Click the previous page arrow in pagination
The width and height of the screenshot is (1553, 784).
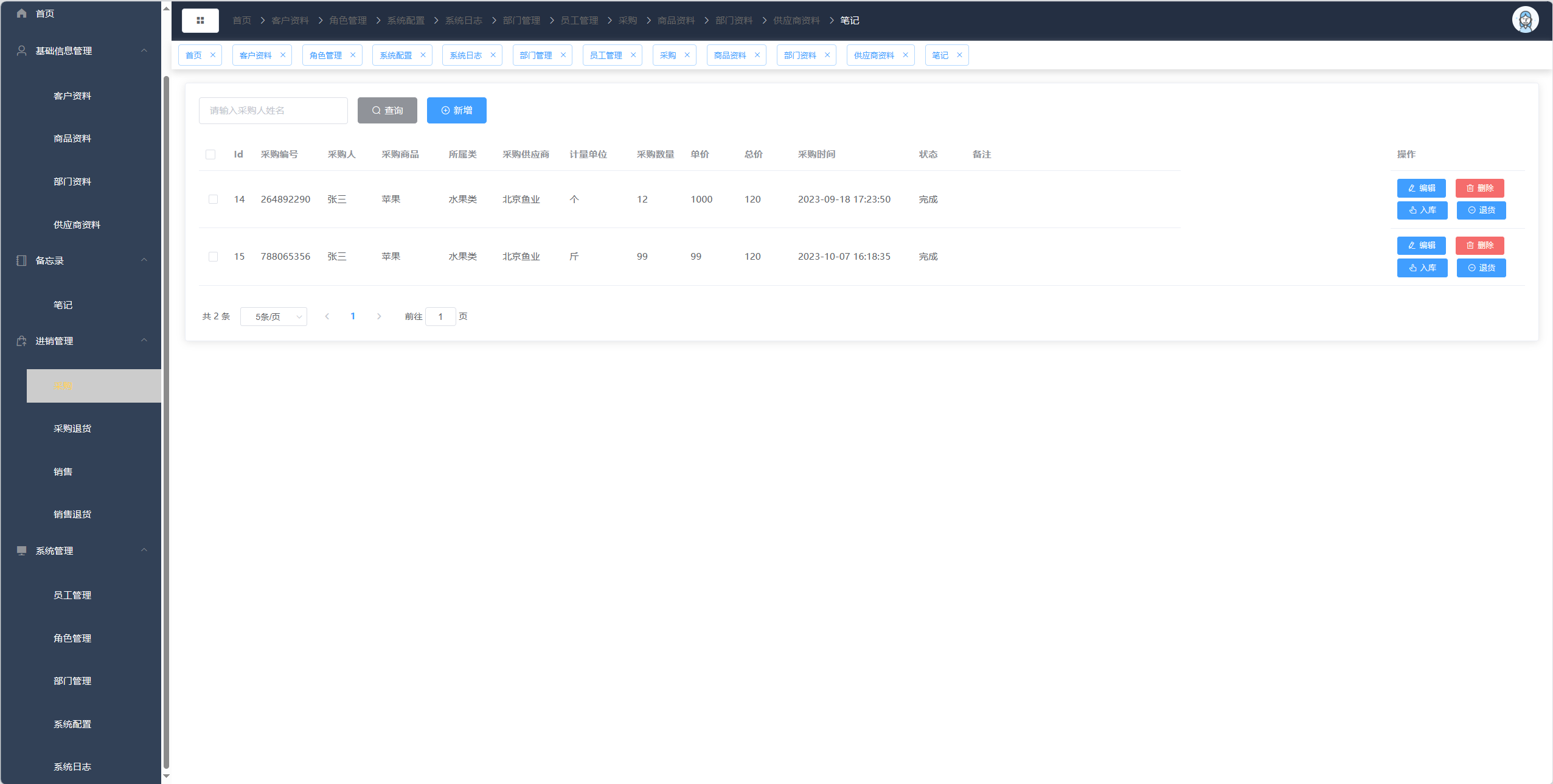(327, 316)
